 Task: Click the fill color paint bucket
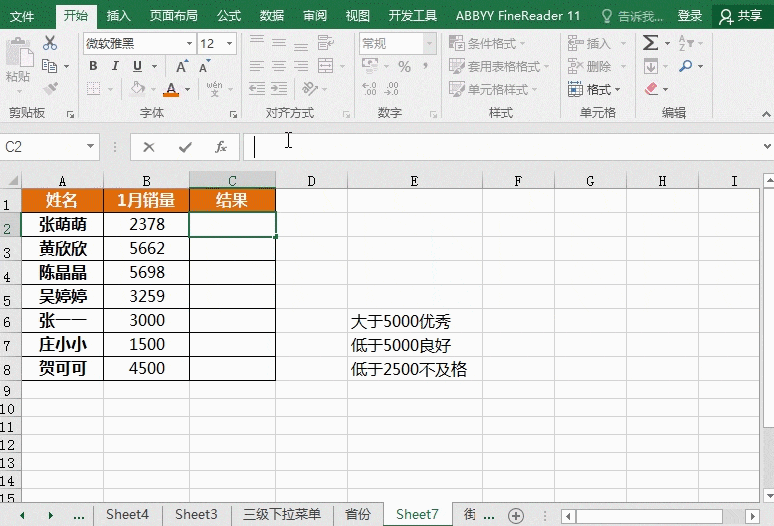tap(138, 89)
